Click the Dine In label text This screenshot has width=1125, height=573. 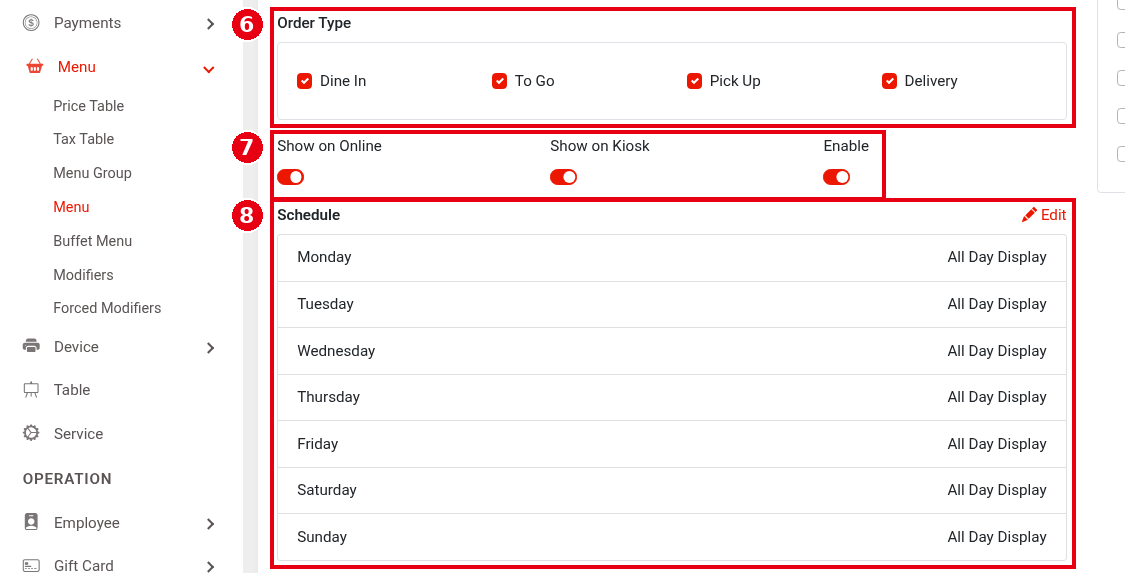click(x=343, y=81)
